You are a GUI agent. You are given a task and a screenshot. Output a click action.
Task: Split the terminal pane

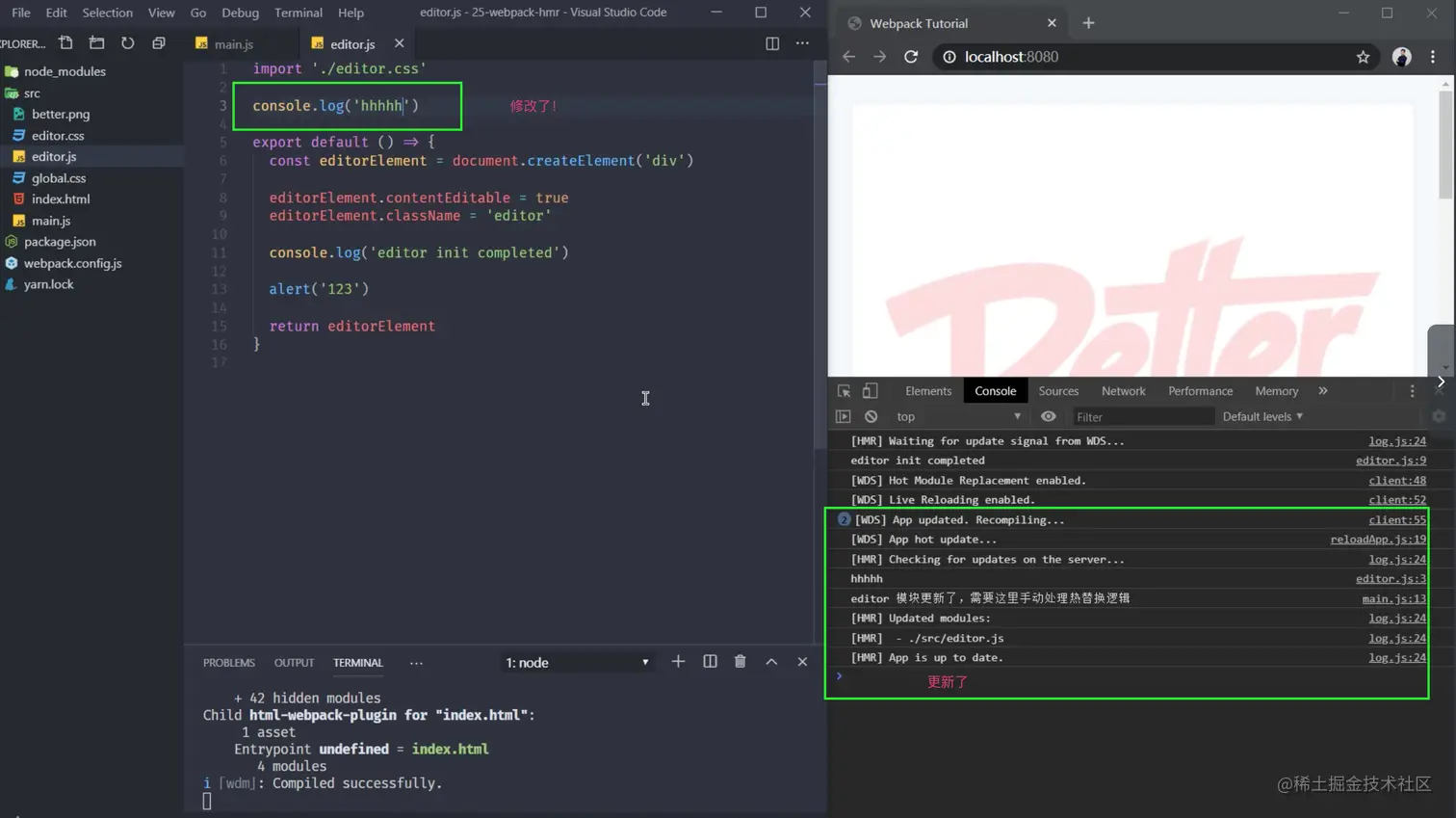coord(710,662)
